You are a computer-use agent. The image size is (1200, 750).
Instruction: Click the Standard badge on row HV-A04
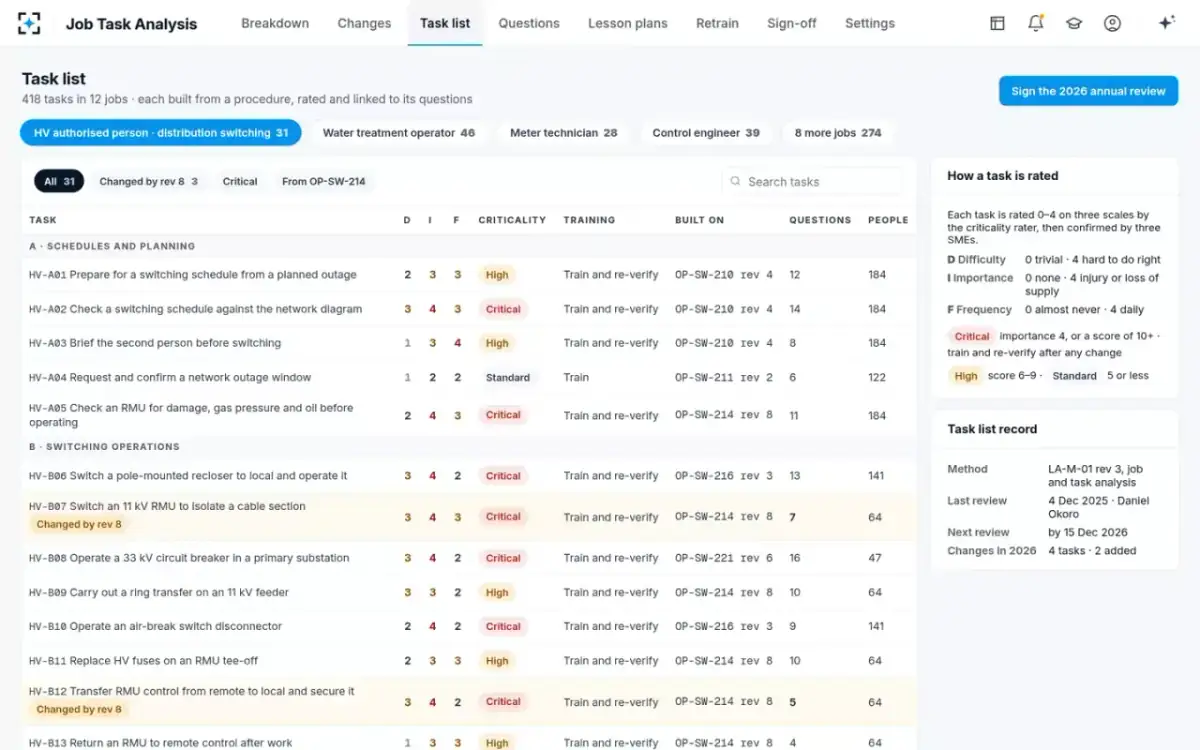[508, 378]
